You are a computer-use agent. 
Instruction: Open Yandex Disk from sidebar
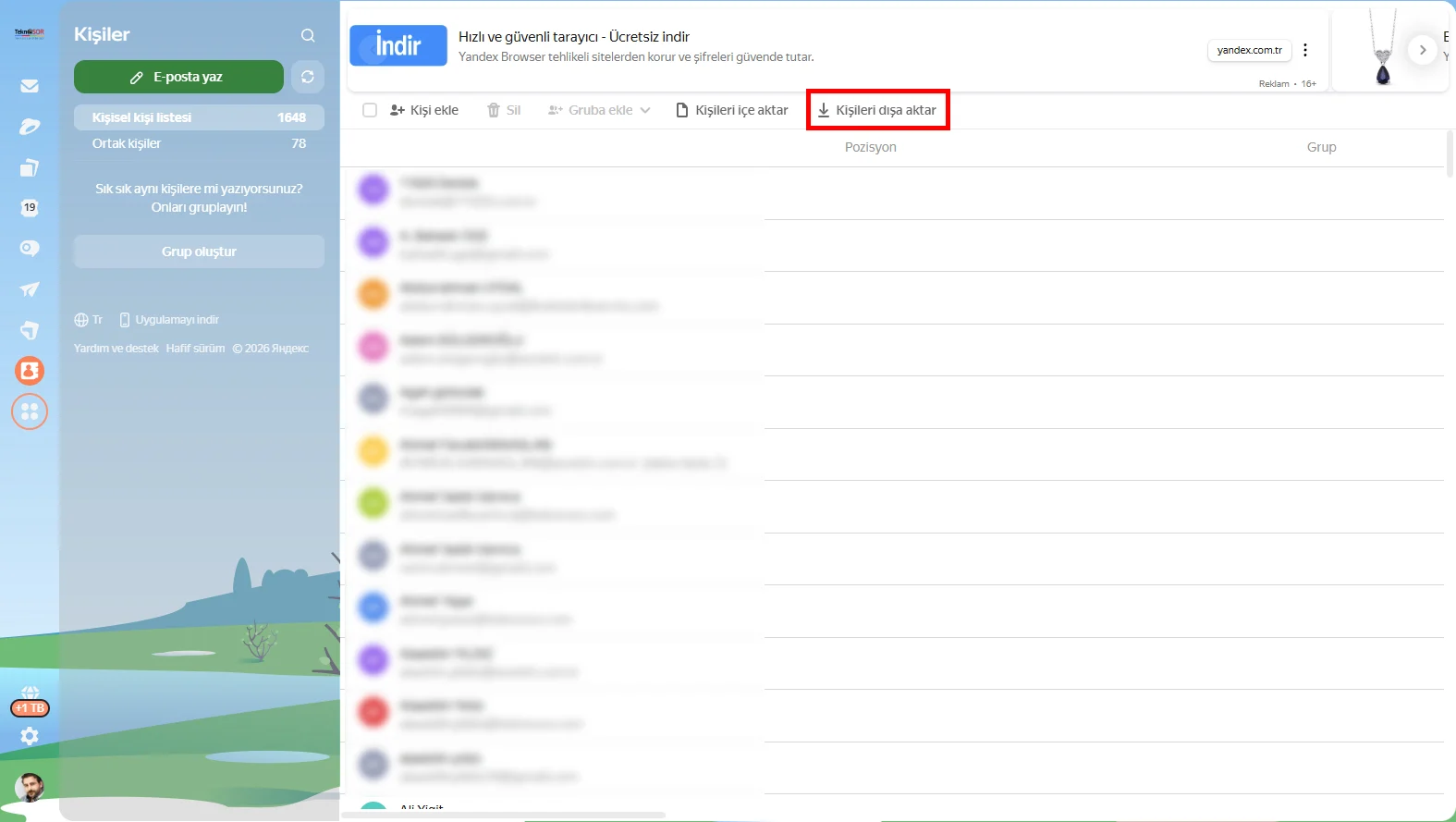point(30,127)
